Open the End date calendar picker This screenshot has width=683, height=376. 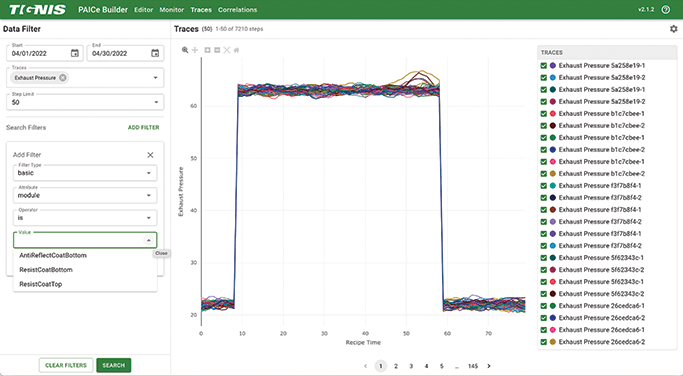point(155,53)
